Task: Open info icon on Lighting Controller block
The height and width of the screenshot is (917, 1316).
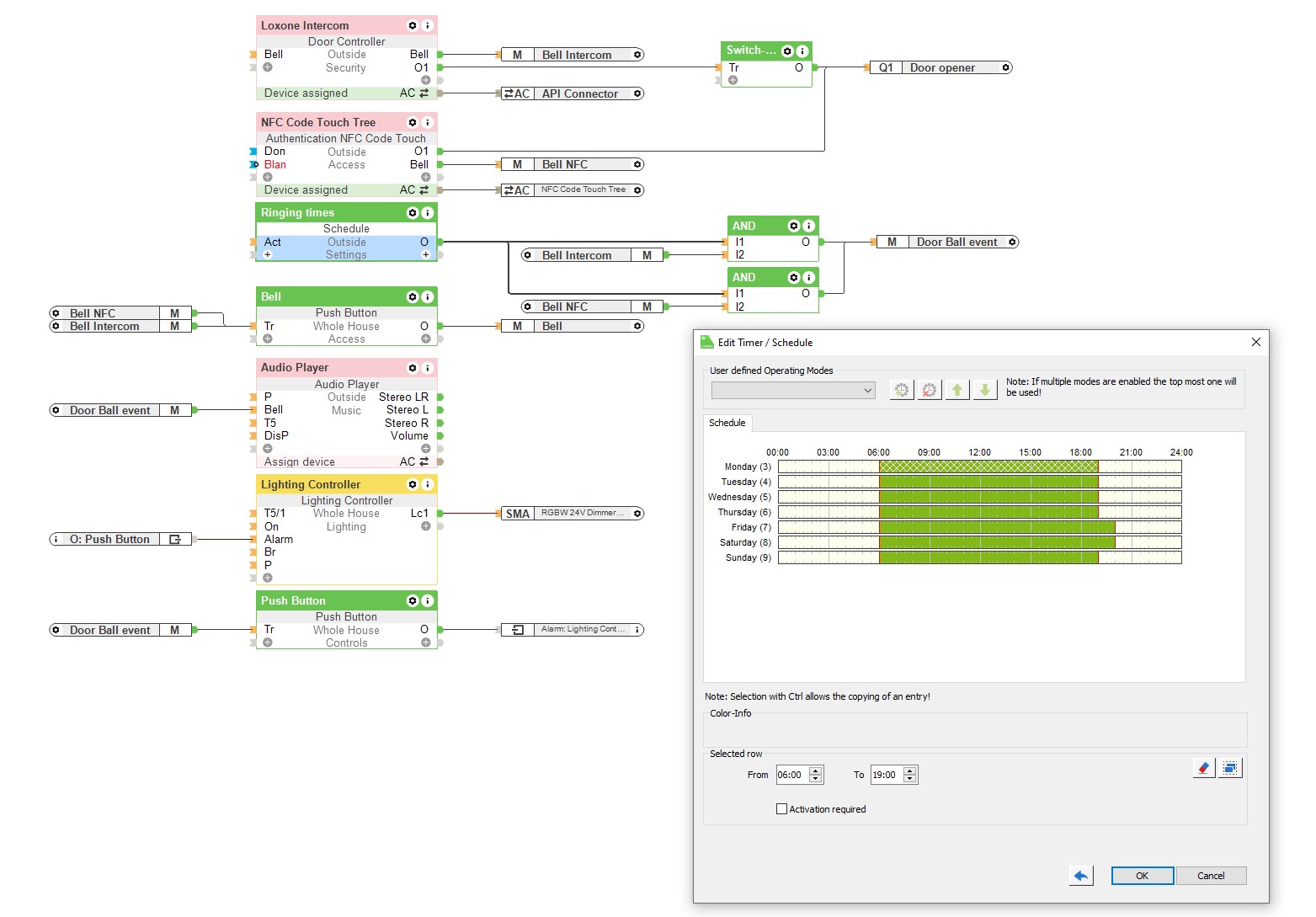Action: point(428,484)
